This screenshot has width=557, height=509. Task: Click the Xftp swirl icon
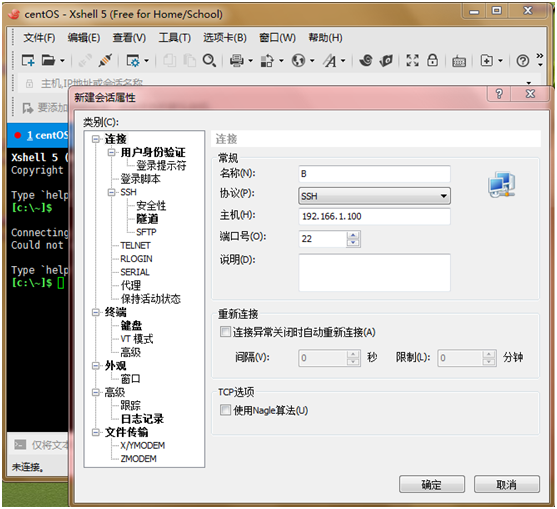click(x=366, y=60)
